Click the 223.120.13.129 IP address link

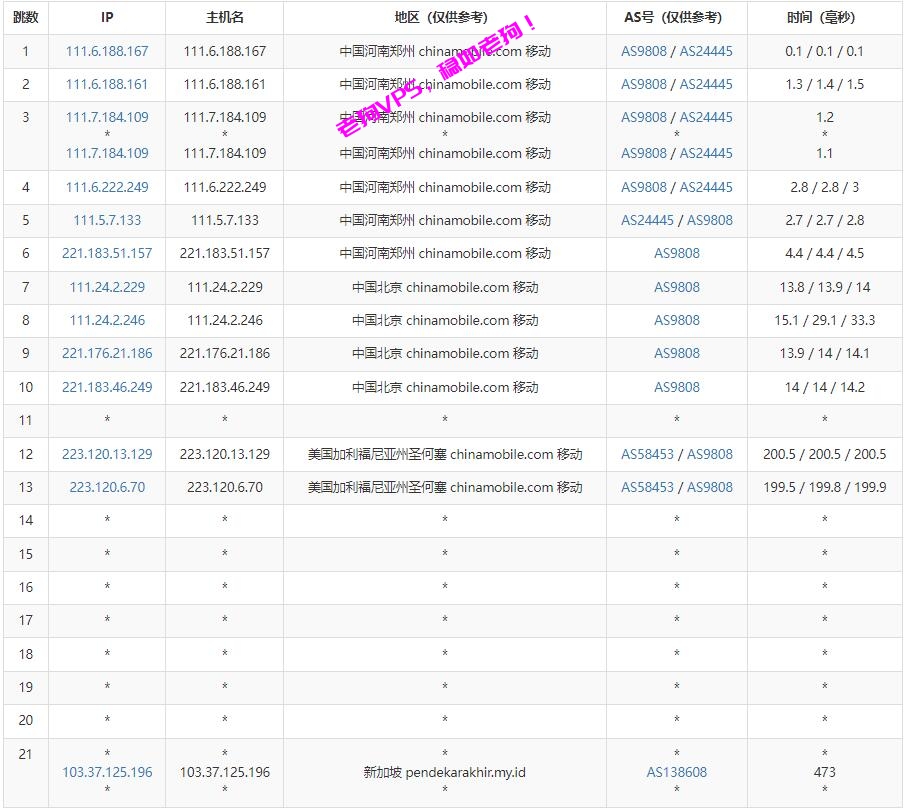coord(107,454)
